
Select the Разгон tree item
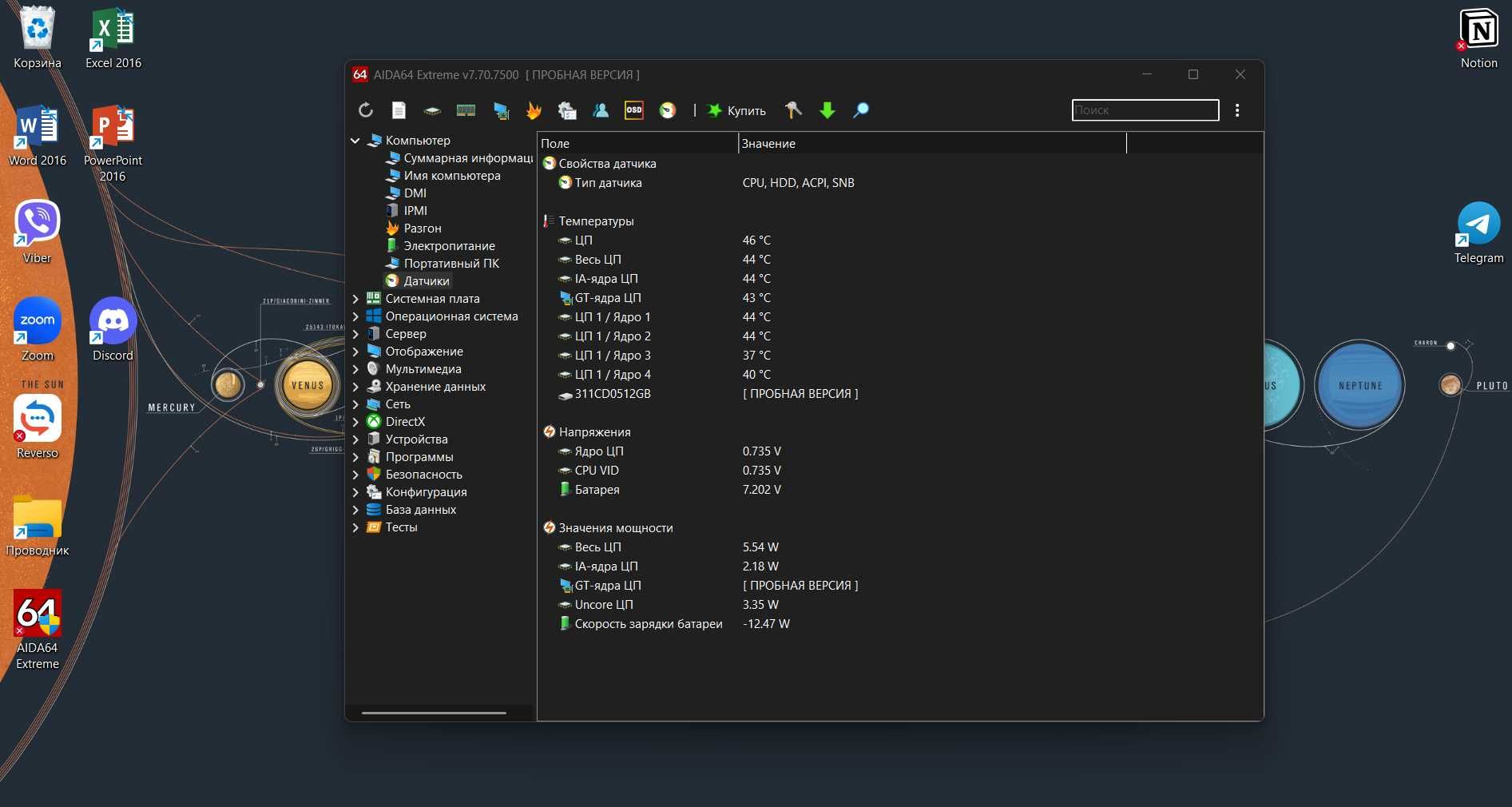414,229
